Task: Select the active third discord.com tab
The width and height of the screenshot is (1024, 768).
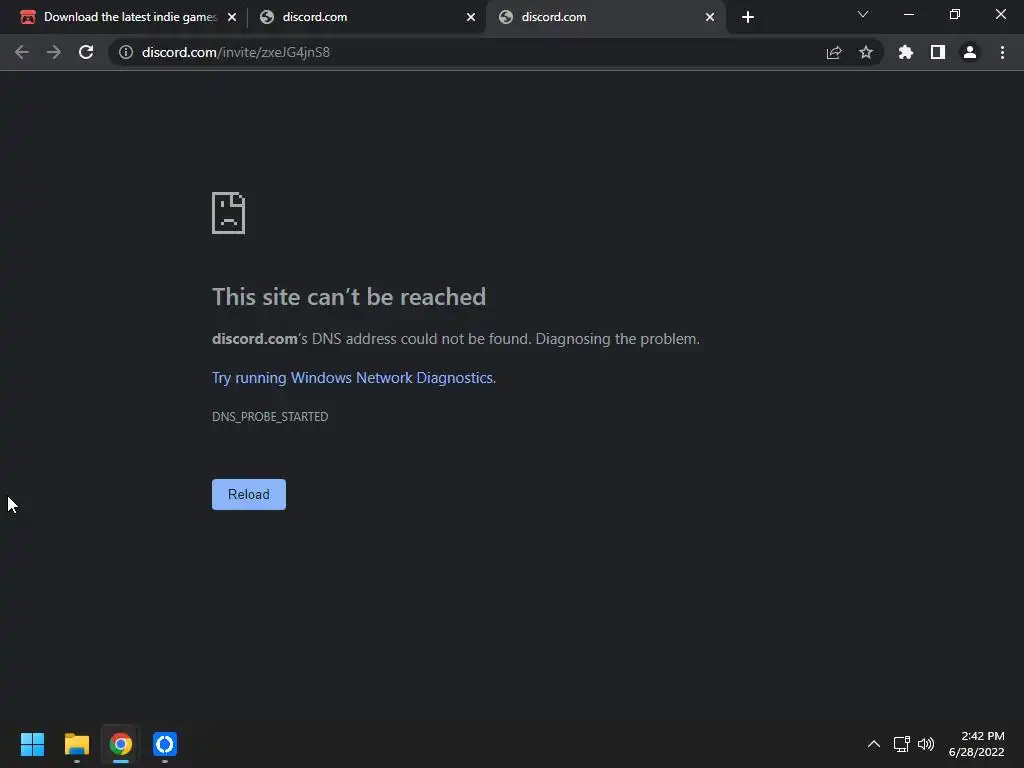Action: tap(606, 17)
